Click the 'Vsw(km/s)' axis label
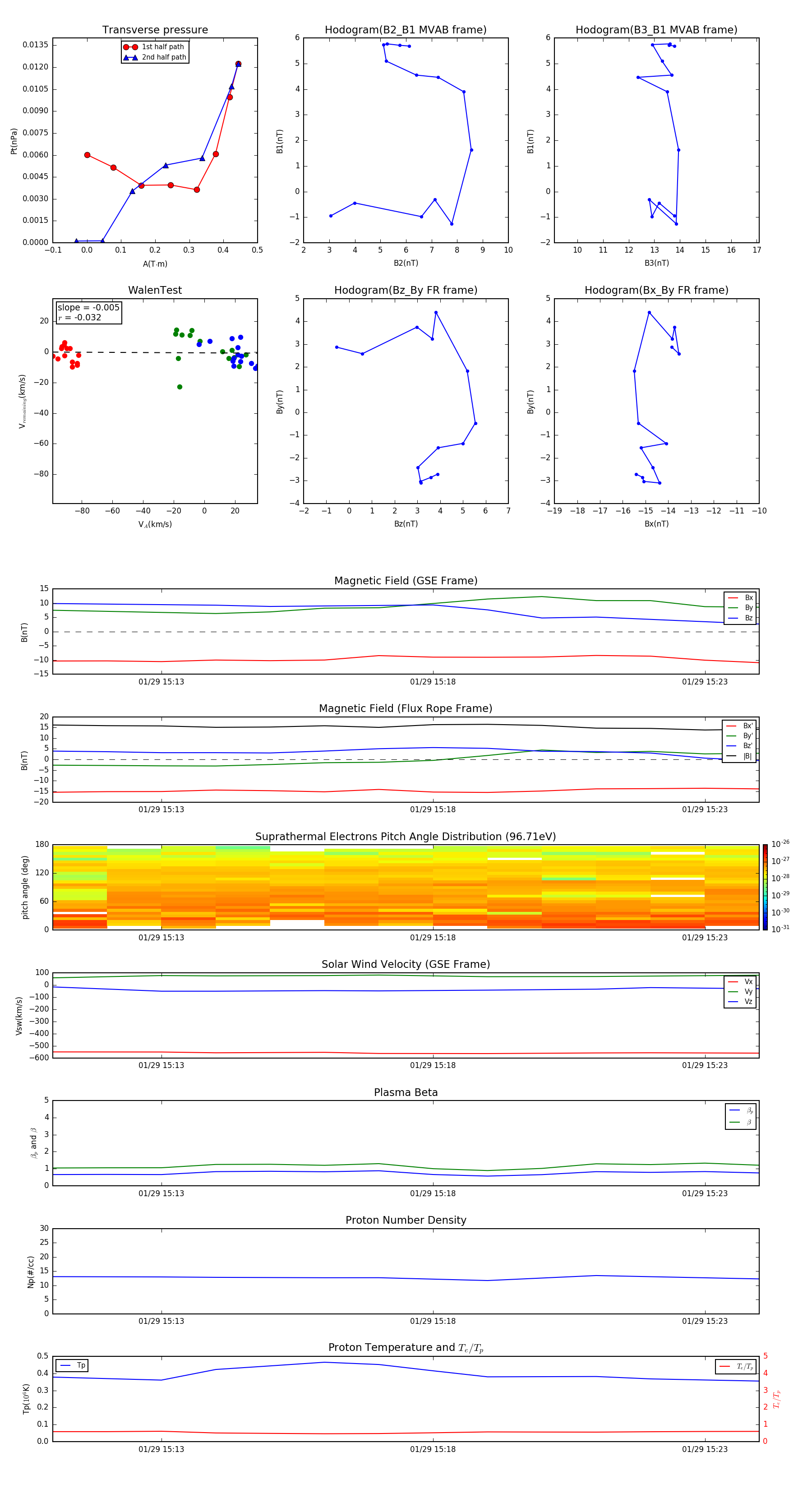This screenshot has width=812, height=1489. pyautogui.click(x=19, y=1016)
